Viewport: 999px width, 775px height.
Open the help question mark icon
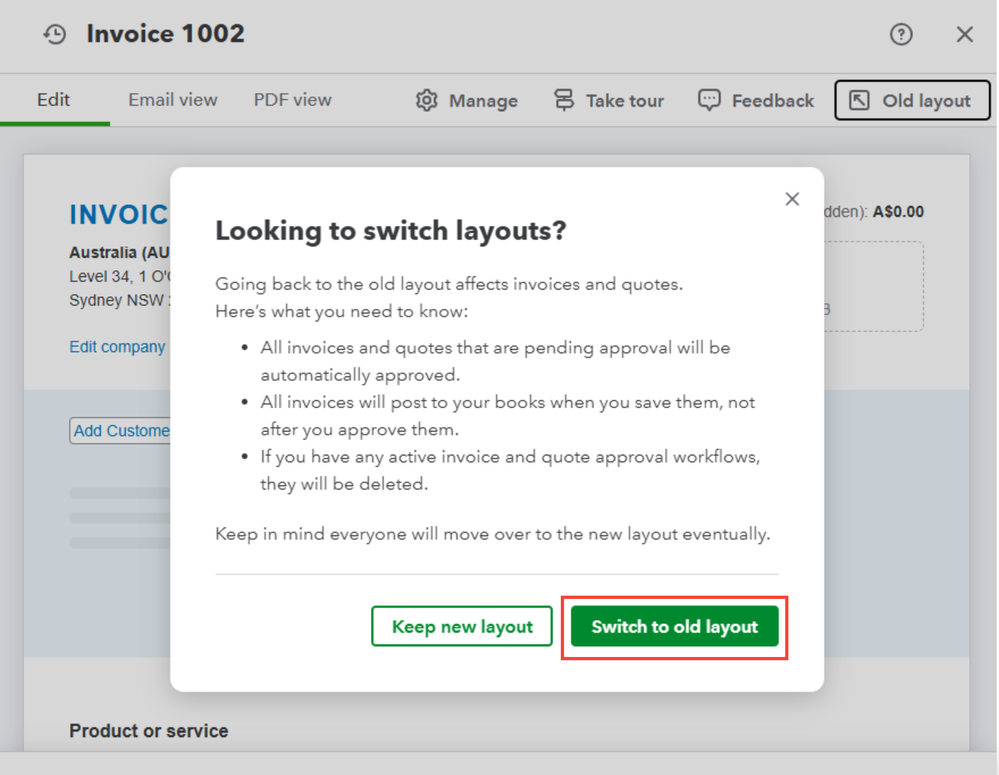(901, 34)
